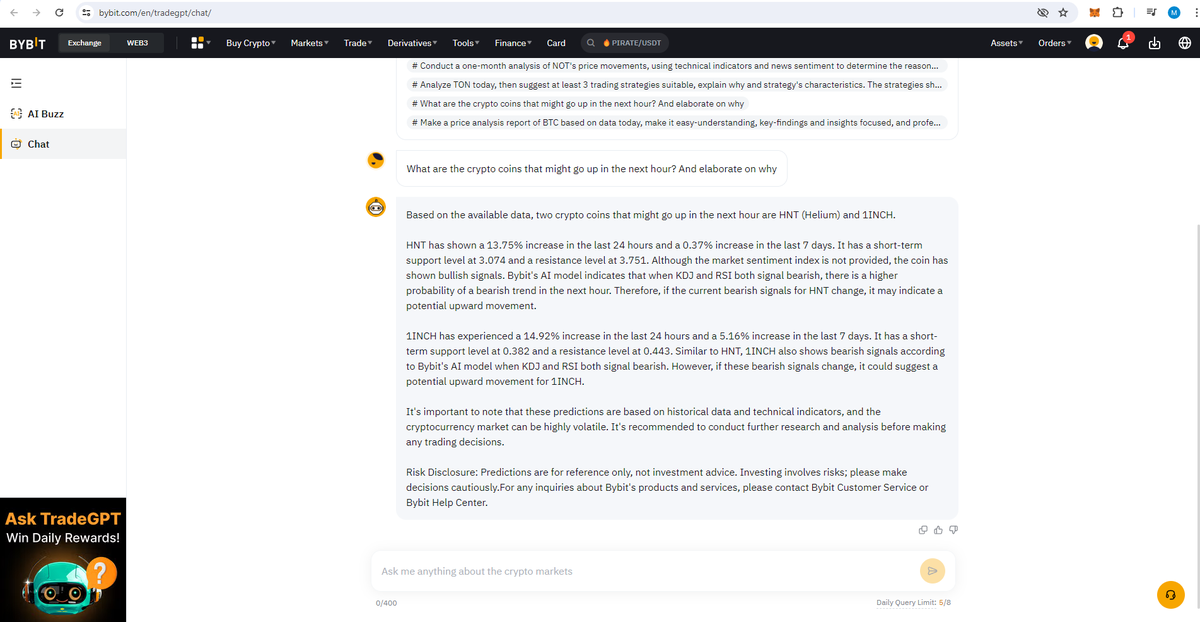Image resolution: width=1200 pixels, height=622 pixels.
Task: Open the language globe icon
Action: (x=1184, y=43)
